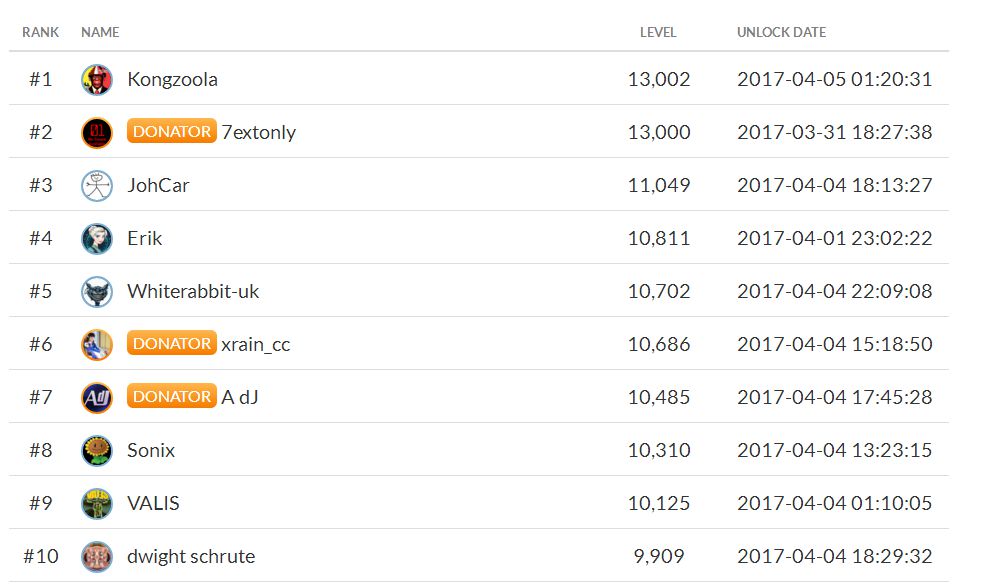Image resolution: width=995 pixels, height=588 pixels.
Task: Select Whiterabbit-uk's owl avatar
Action: point(97,290)
